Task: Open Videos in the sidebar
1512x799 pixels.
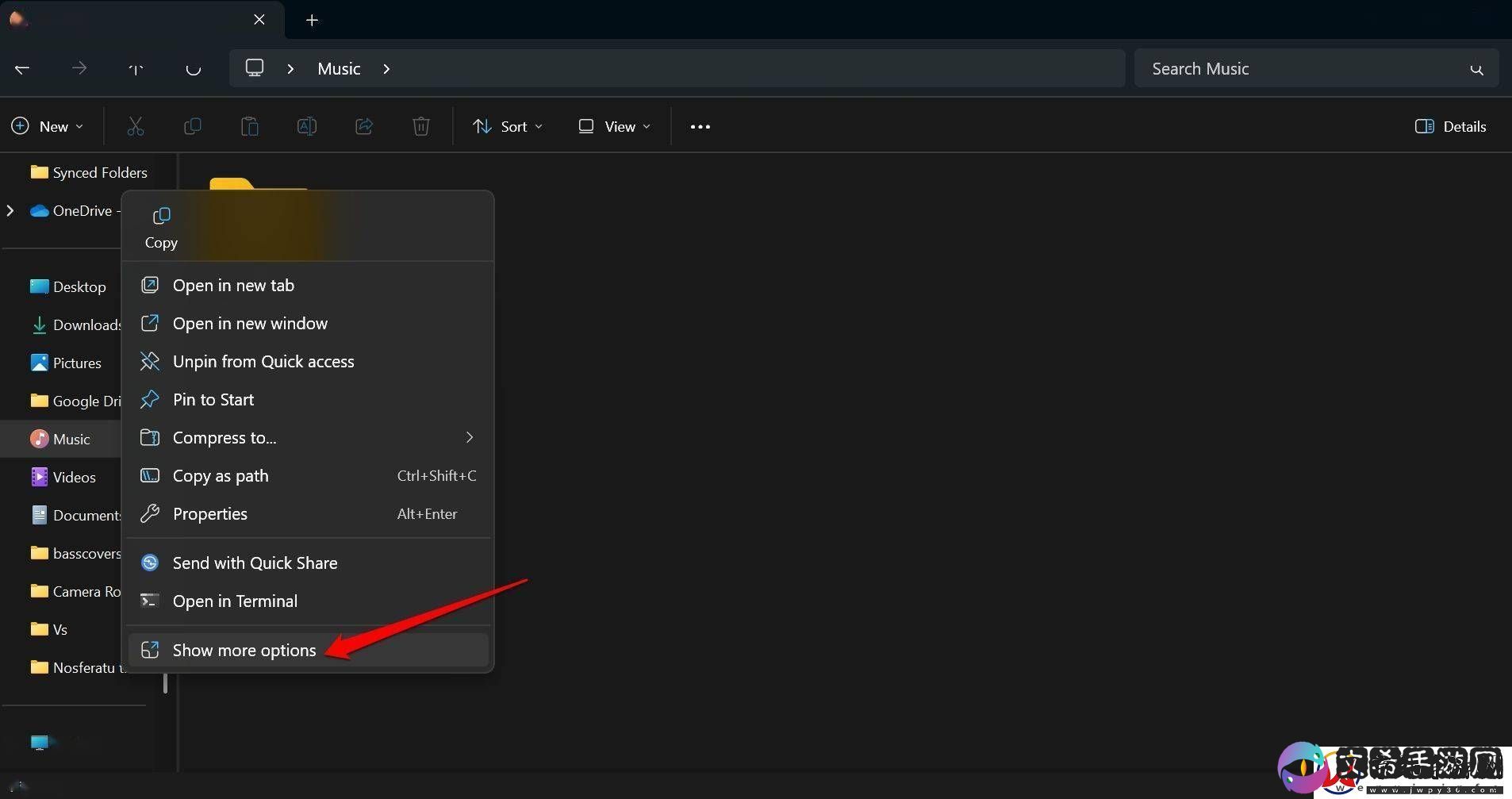Action: coord(63,478)
